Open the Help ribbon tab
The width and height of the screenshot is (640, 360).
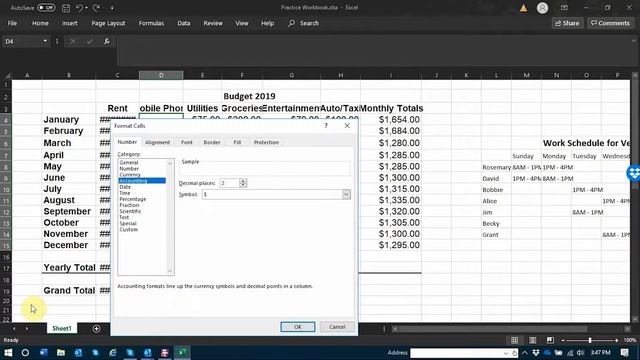[x=267, y=23]
